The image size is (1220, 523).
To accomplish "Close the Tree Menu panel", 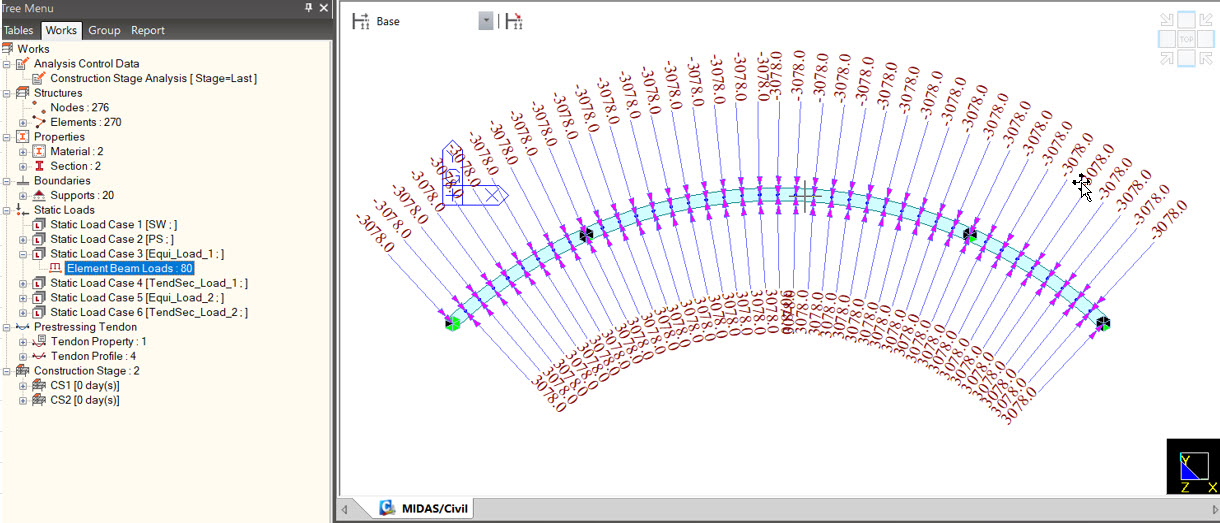I will coord(323,8).
